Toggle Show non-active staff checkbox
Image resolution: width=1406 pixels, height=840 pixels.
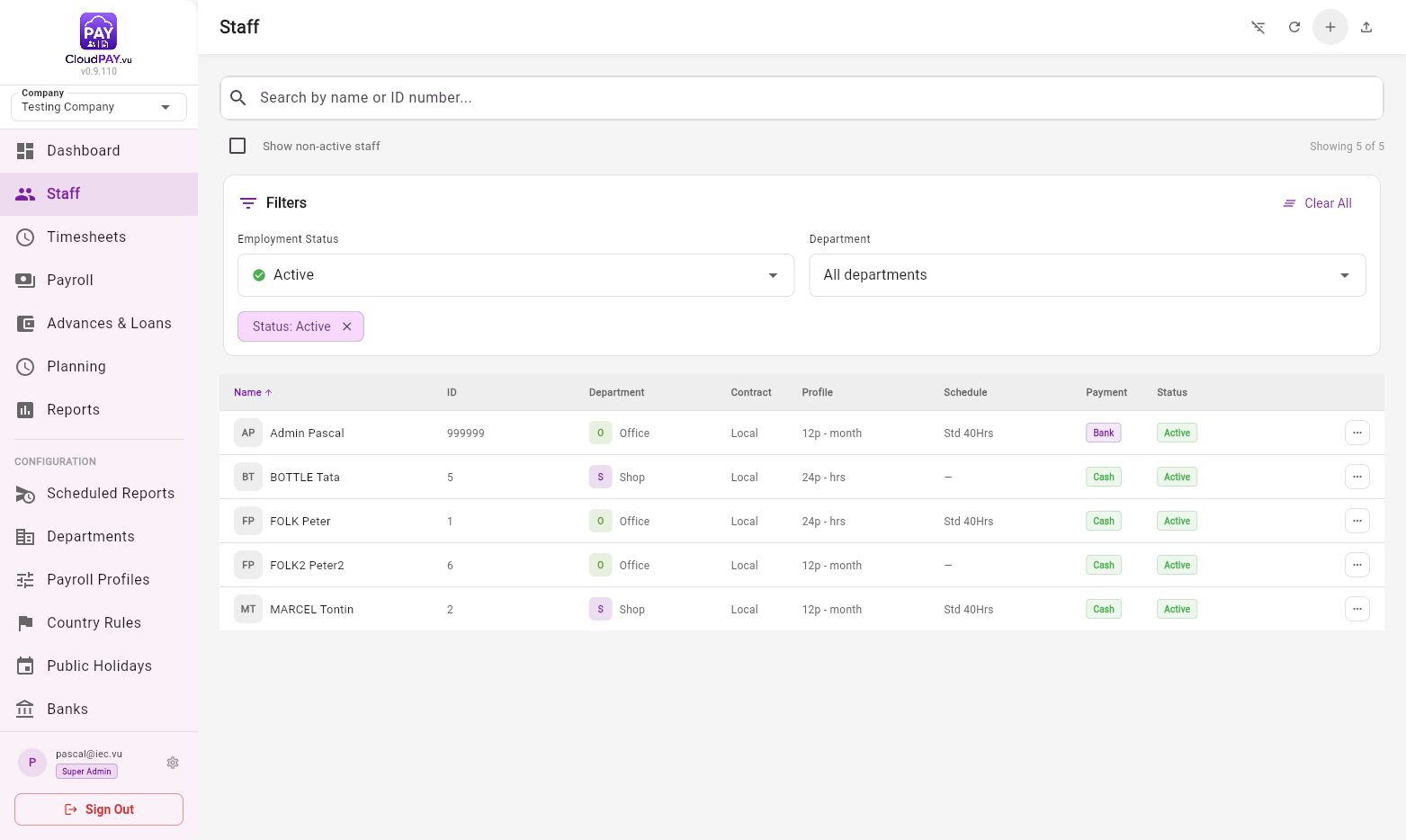(237, 146)
